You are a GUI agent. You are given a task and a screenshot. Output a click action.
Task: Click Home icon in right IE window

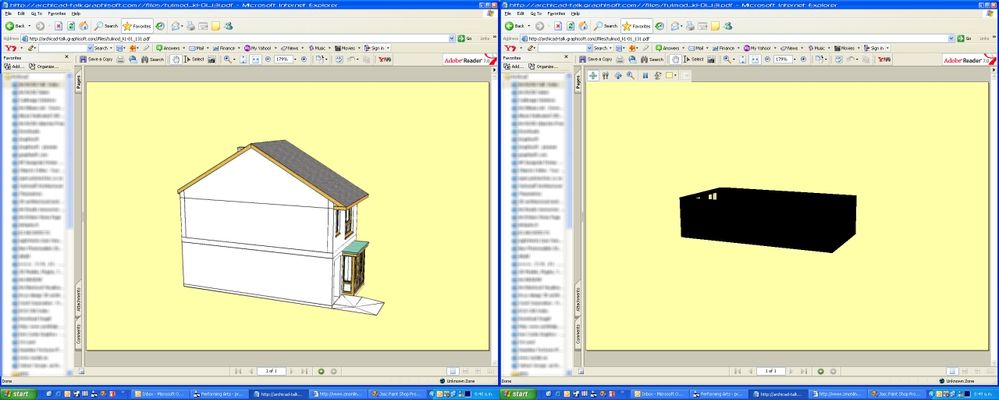583,26
